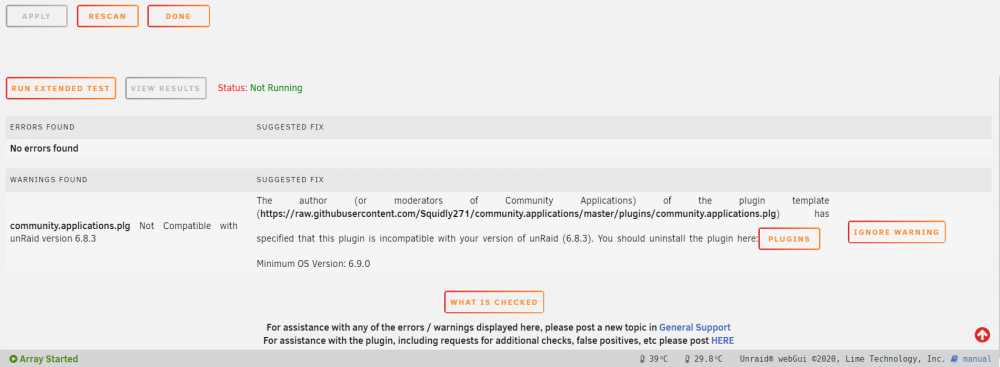Open the Plugins page button
The height and width of the screenshot is (367, 1000).
789,239
